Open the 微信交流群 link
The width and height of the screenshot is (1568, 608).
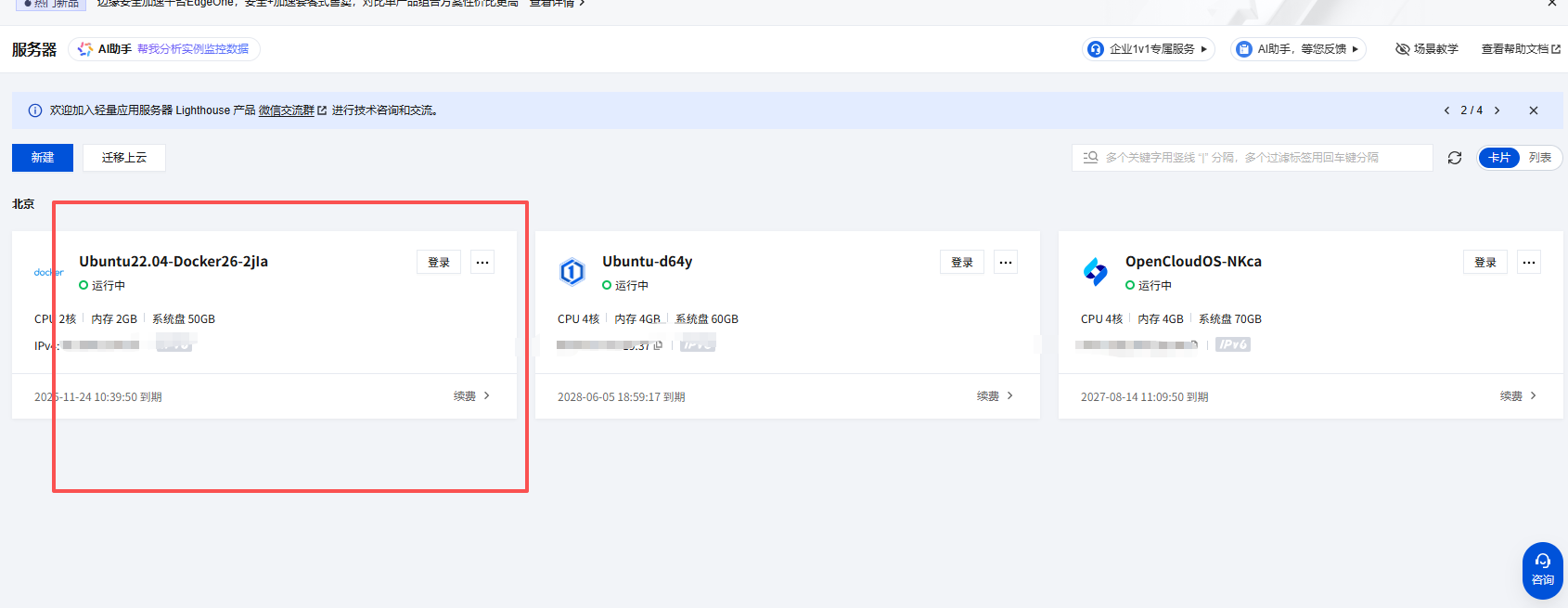[292, 110]
